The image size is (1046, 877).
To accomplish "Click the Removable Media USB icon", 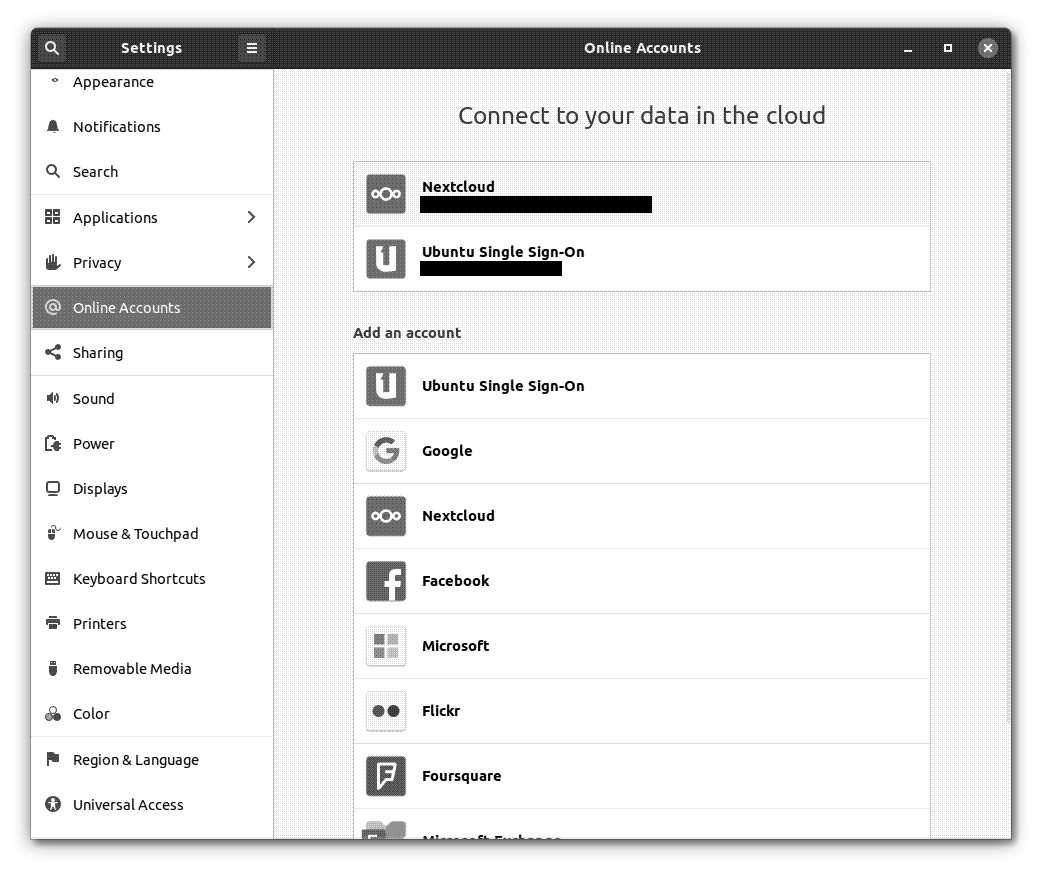I will point(53,668).
